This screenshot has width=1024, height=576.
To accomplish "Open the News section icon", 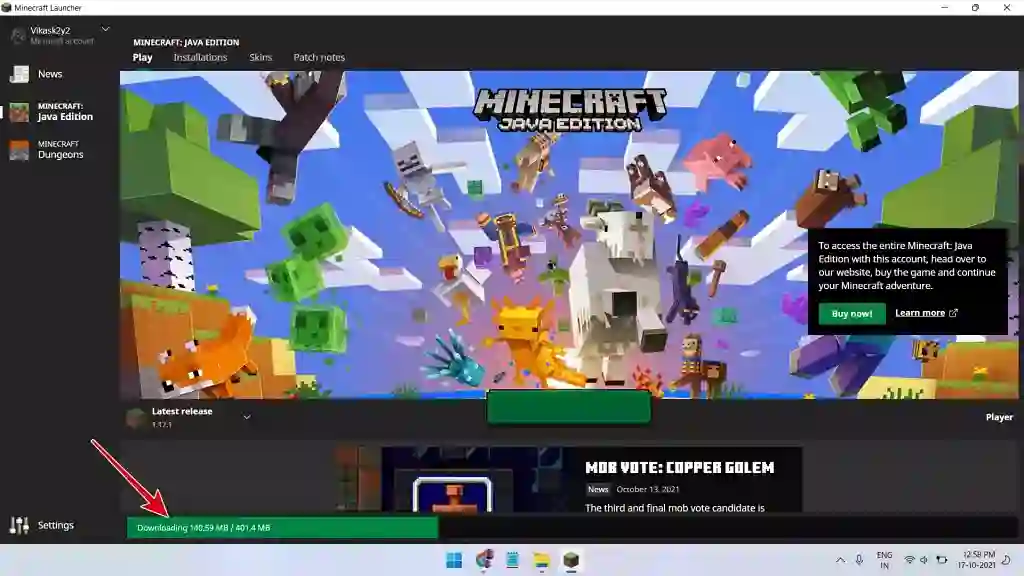I will click(19, 74).
